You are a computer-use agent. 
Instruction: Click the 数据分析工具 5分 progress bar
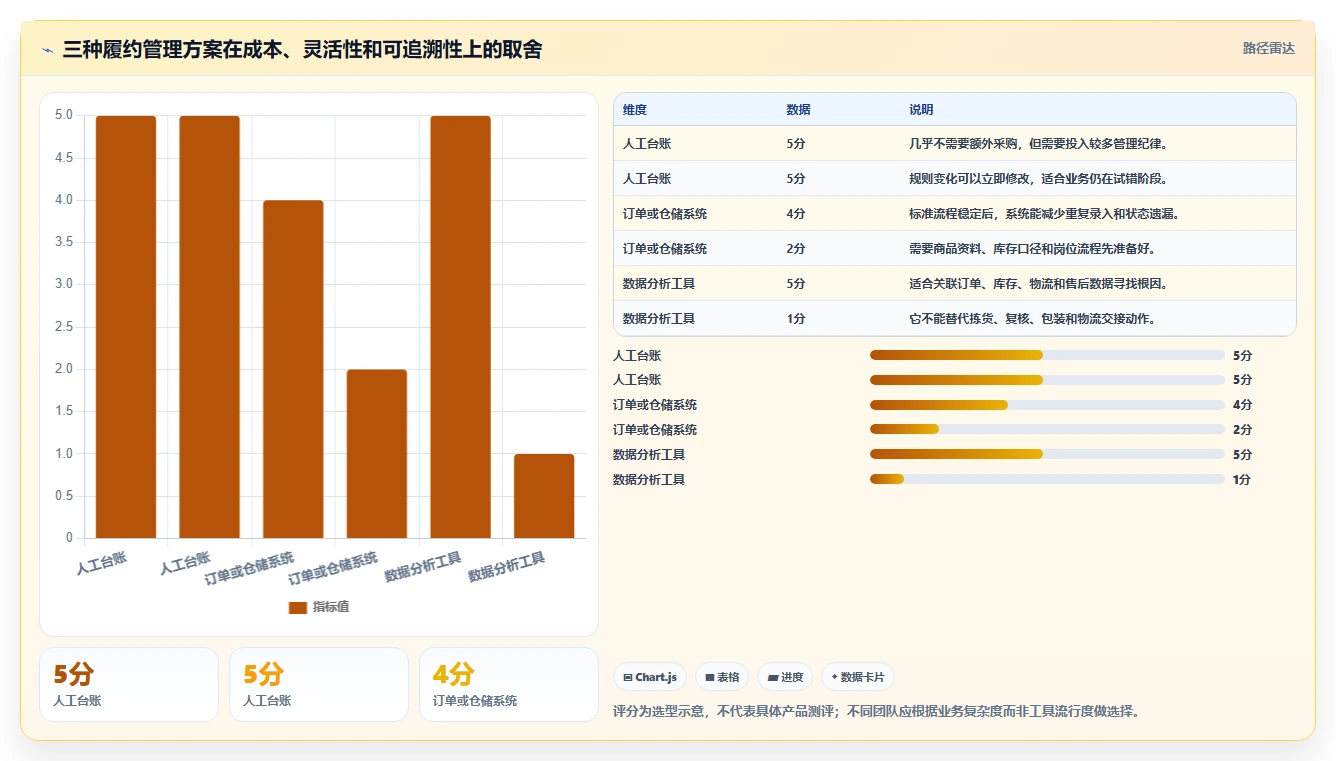point(1047,455)
